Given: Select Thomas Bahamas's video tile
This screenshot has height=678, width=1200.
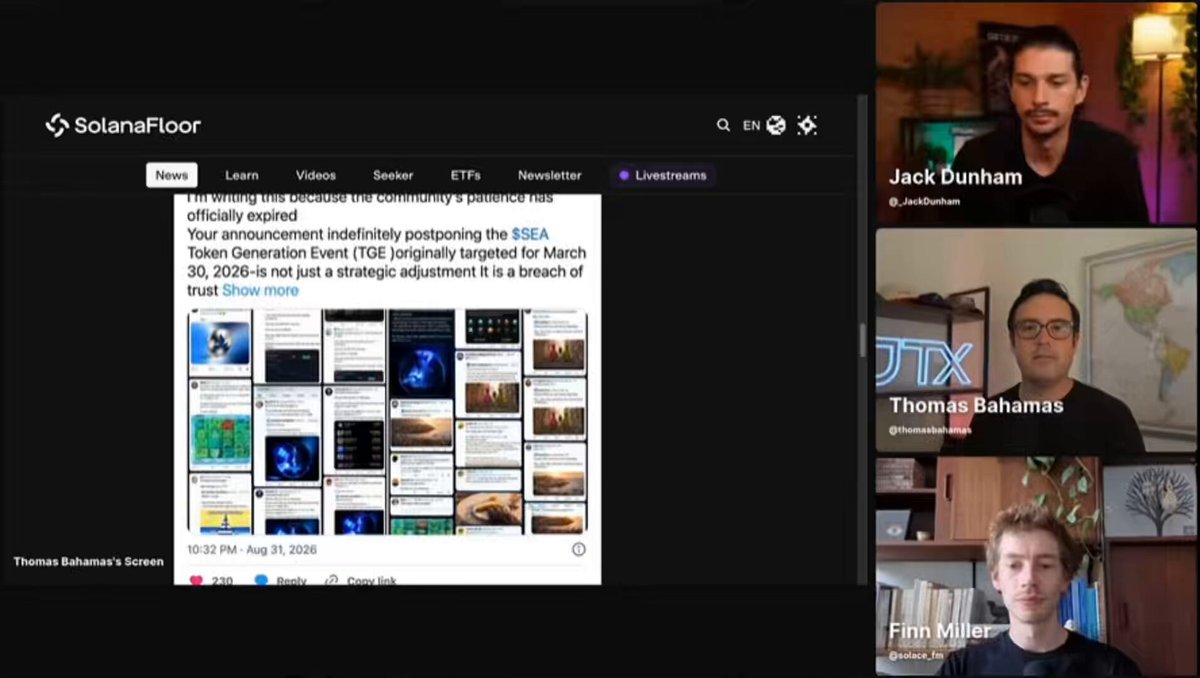Looking at the screenshot, I should (1036, 341).
